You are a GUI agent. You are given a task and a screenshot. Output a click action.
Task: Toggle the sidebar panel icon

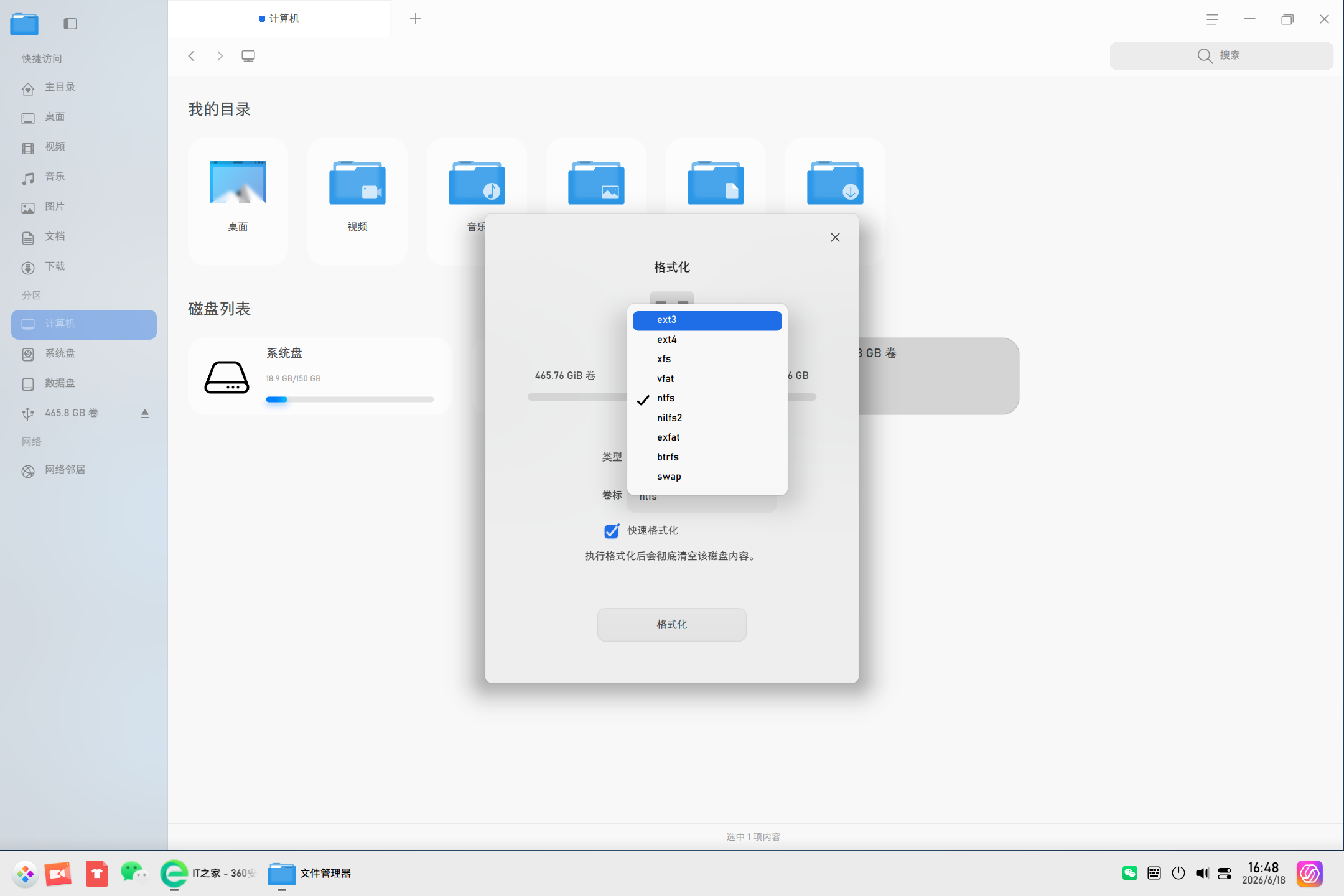(x=70, y=24)
